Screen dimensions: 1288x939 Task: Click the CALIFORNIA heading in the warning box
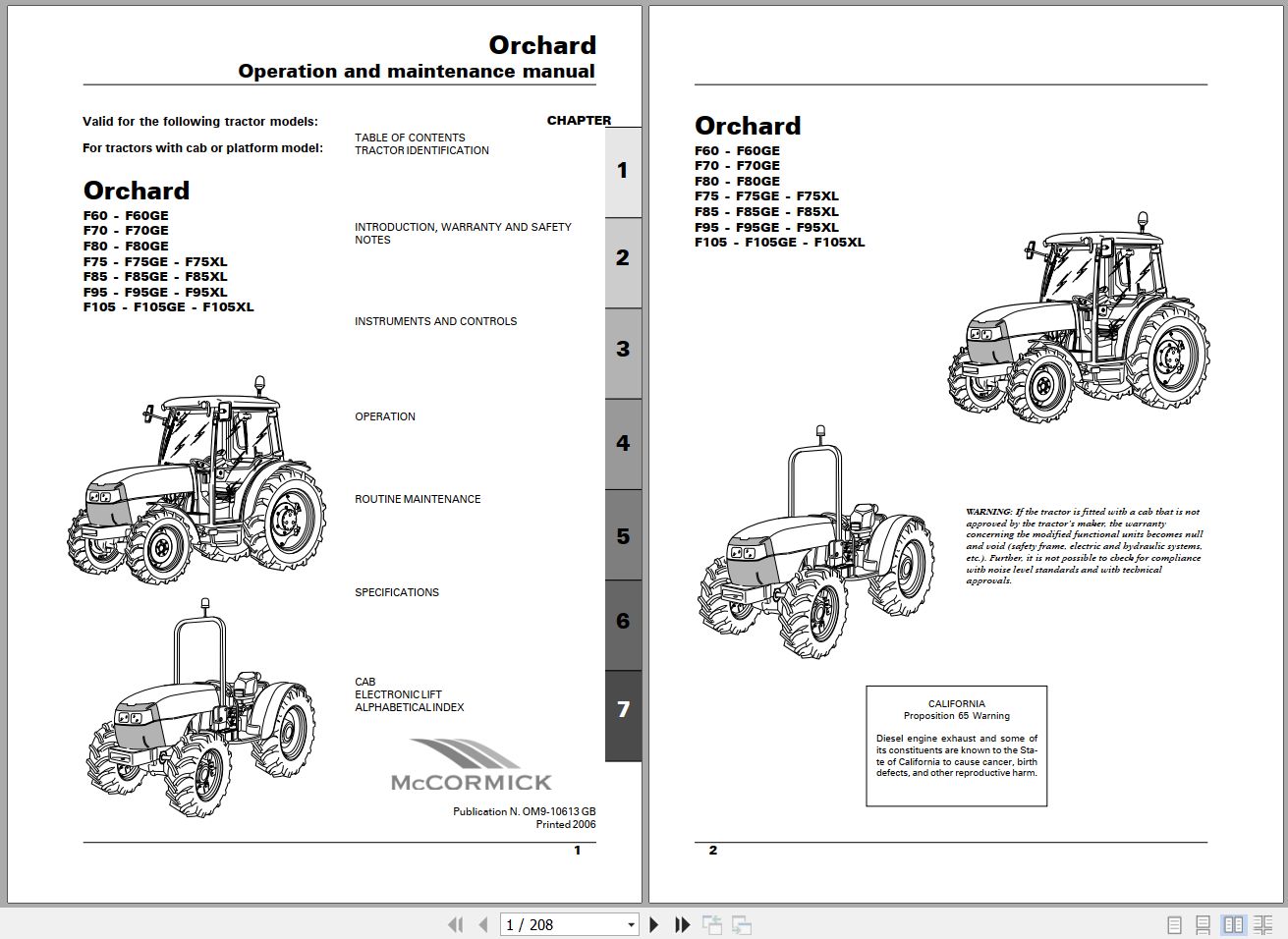956,703
